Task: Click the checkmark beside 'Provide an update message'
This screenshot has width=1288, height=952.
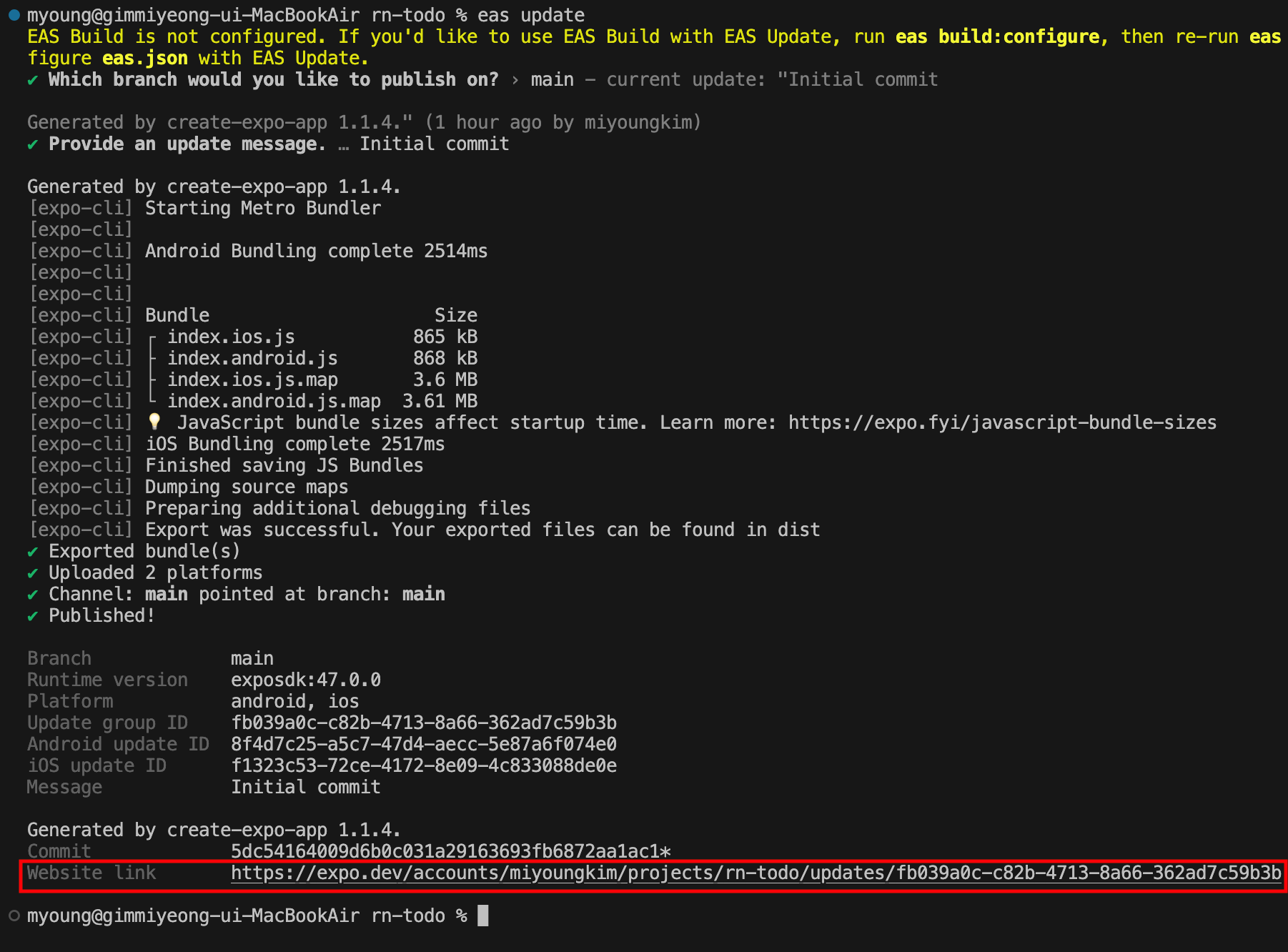Action: [32, 144]
